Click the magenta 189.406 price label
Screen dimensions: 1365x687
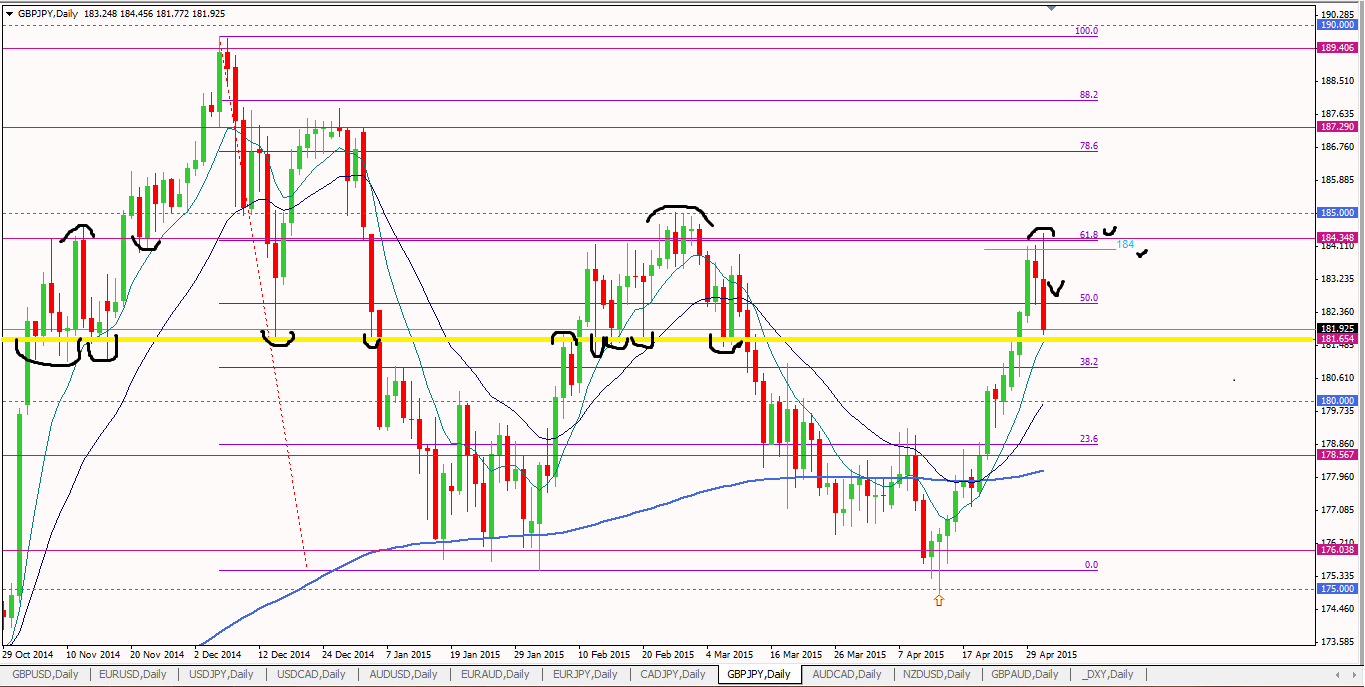coord(1338,47)
